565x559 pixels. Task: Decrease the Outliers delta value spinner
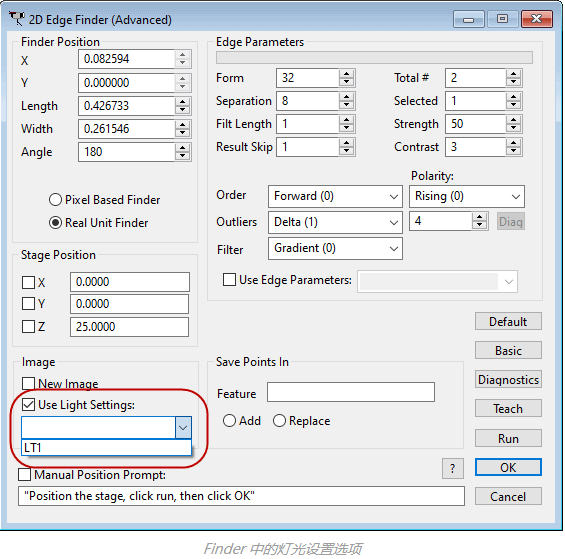tap(479, 225)
